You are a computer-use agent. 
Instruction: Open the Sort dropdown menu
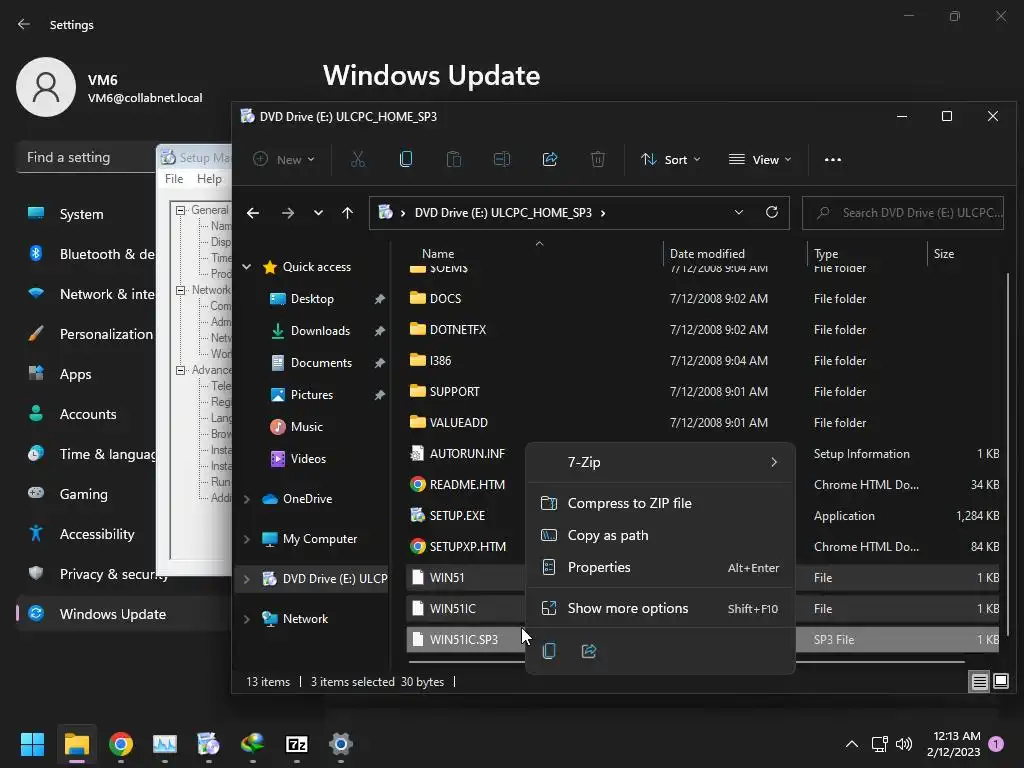point(671,159)
